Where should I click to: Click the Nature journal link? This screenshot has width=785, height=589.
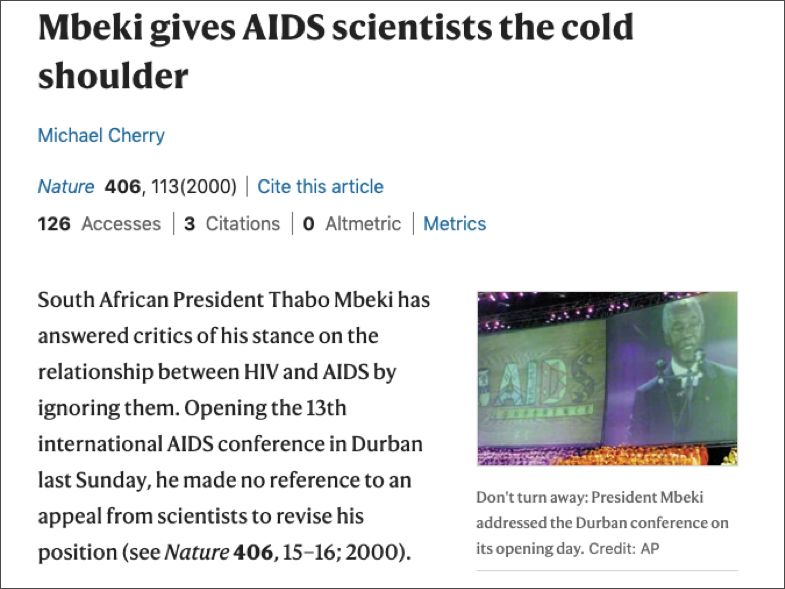click(66, 186)
